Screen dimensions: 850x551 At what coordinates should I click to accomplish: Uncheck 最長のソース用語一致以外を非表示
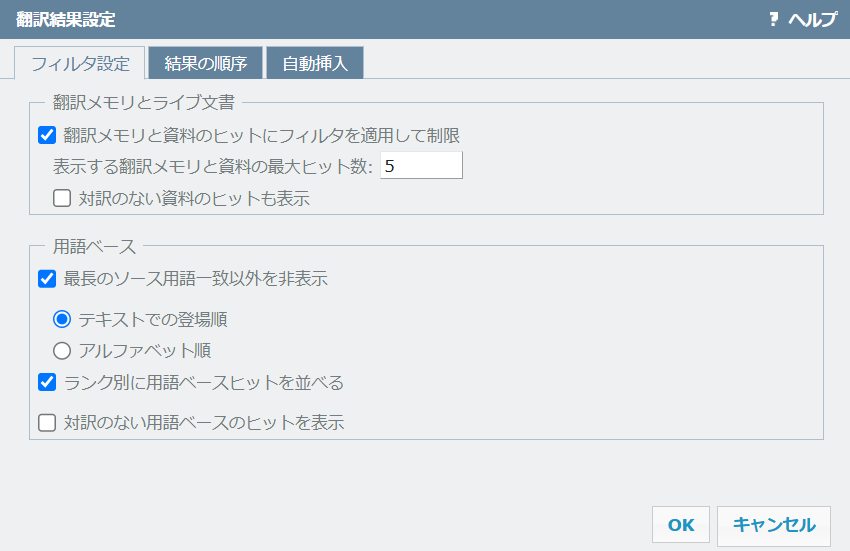(47, 279)
